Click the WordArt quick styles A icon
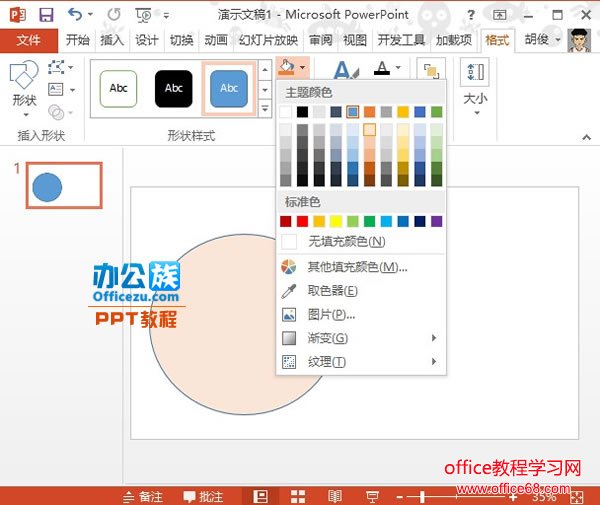Viewport: 600px width, 505px height. coord(345,69)
